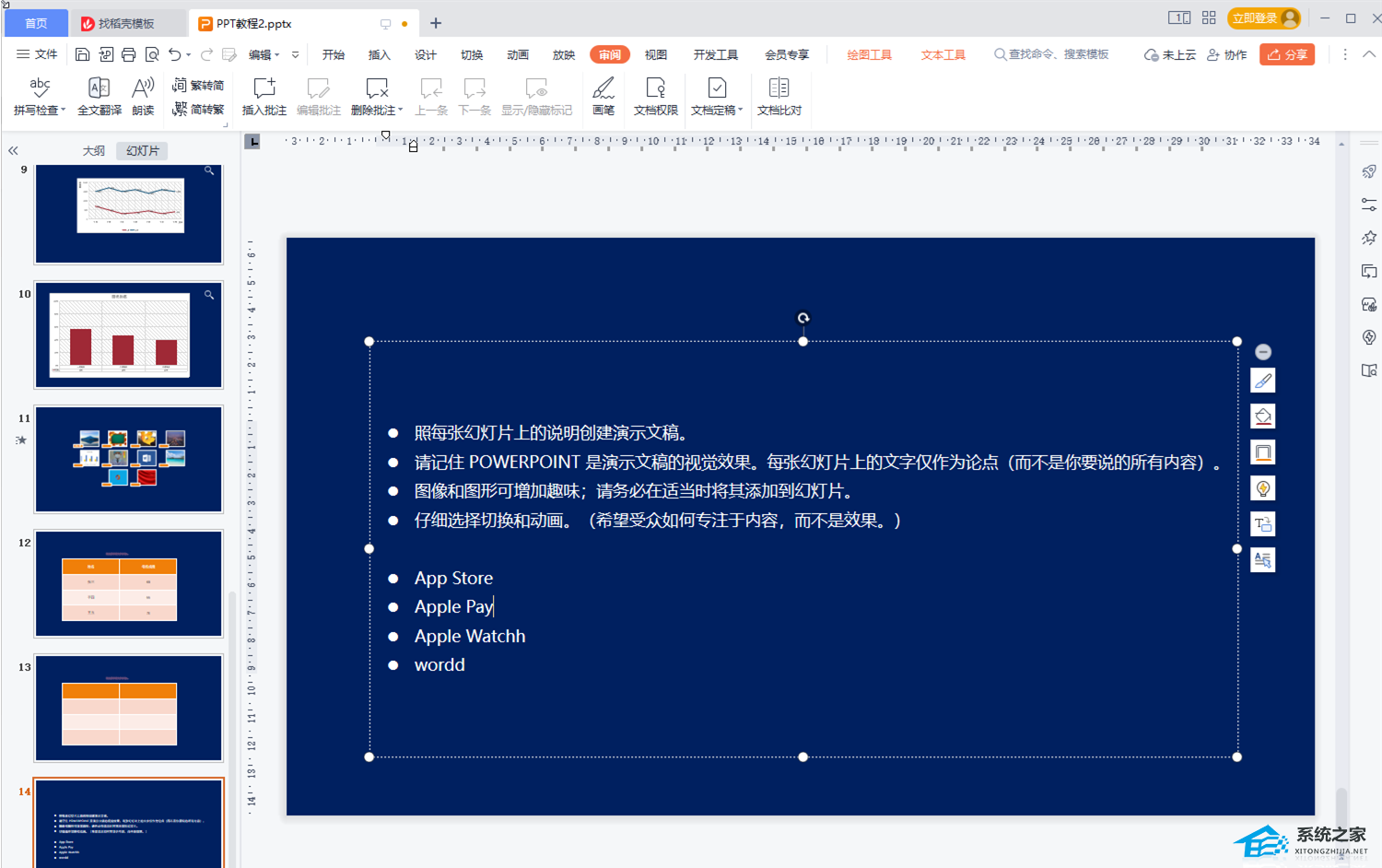Open the 绘图工具 (Drawing Tools) tab
The image size is (1382, 868).
pyautogui.click(x=870, y=54)
